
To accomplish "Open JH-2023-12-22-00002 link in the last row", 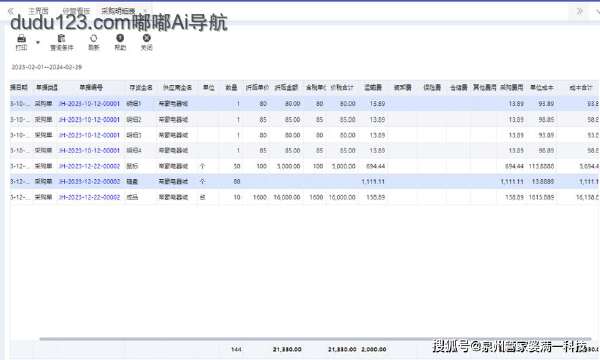I will (x=89, y=197).
